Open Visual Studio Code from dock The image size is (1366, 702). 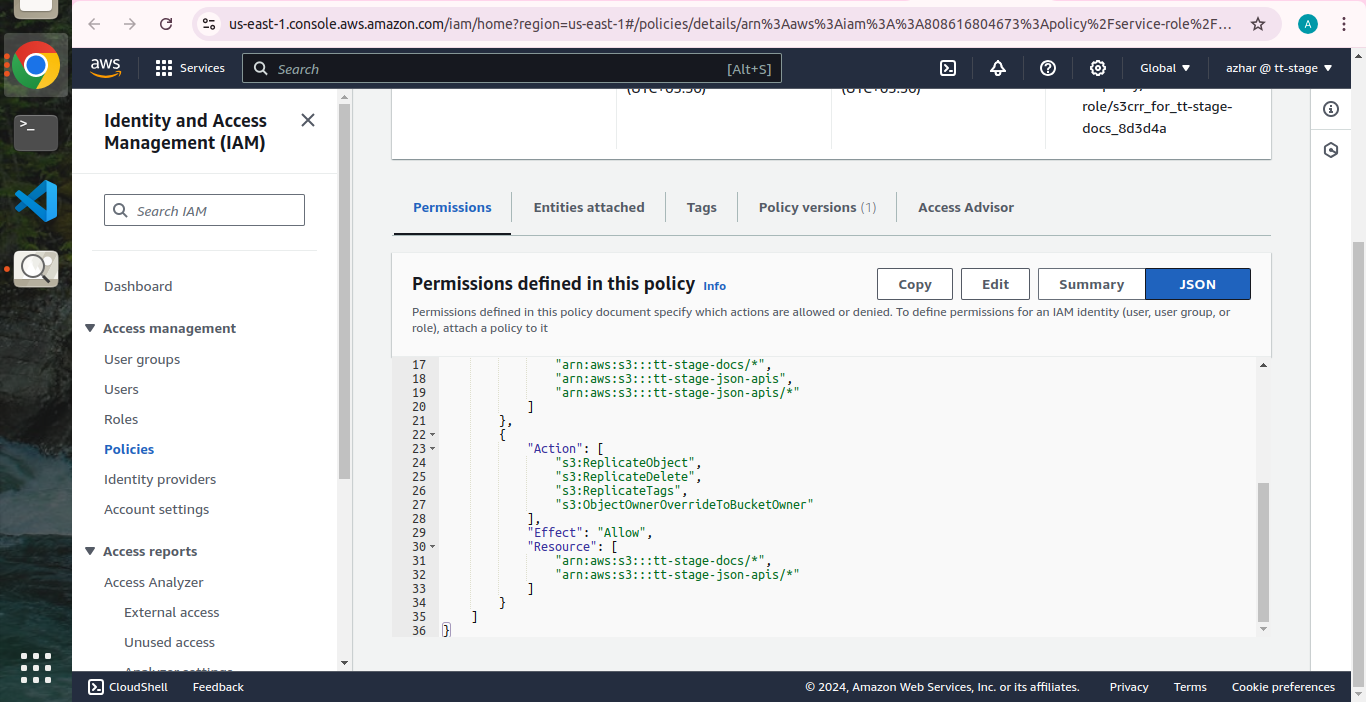(x=36, y=201)
